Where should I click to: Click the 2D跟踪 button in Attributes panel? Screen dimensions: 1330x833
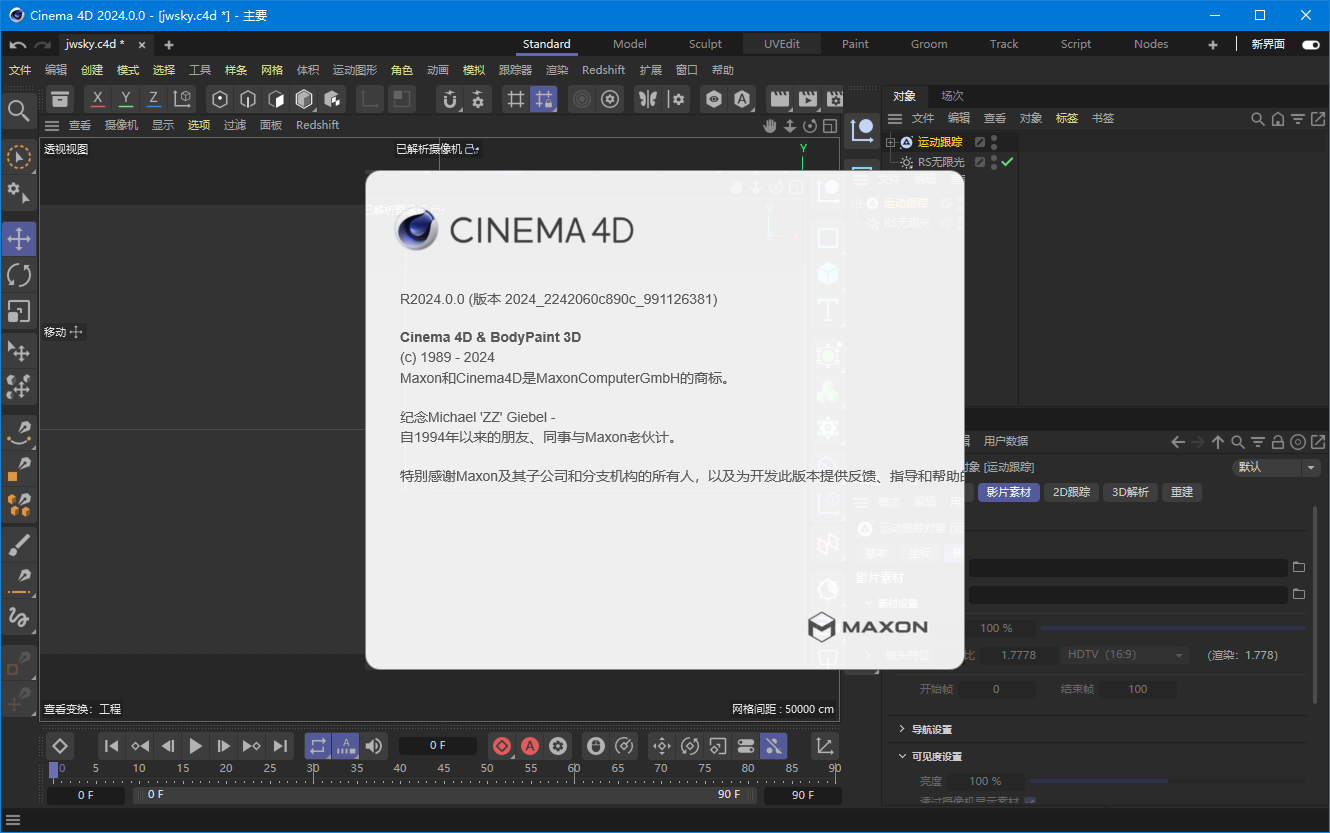click(x=1070, y=491)
